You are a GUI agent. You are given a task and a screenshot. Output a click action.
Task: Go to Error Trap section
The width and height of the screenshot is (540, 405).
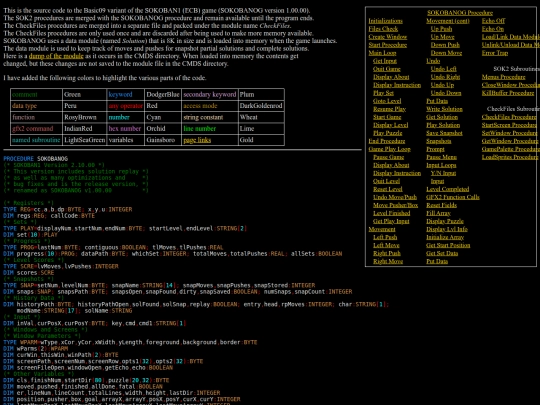coord(495,53)
